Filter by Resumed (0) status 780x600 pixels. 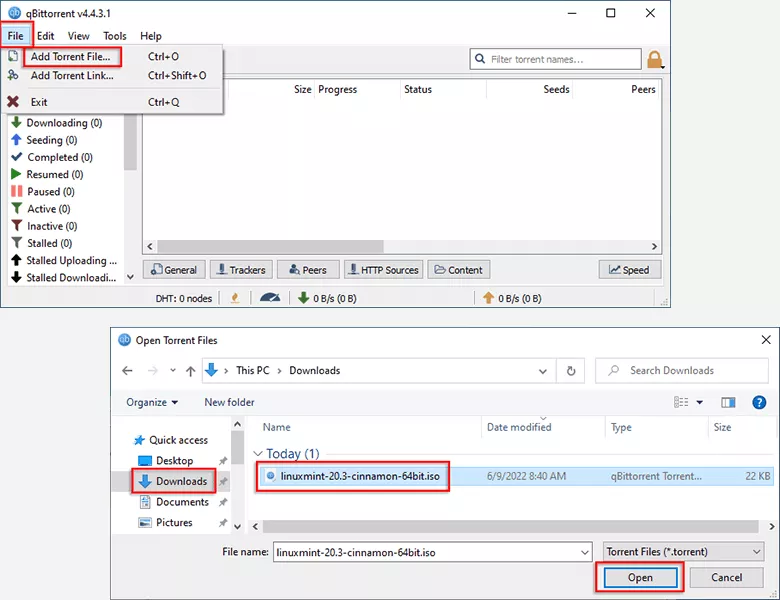55,175
